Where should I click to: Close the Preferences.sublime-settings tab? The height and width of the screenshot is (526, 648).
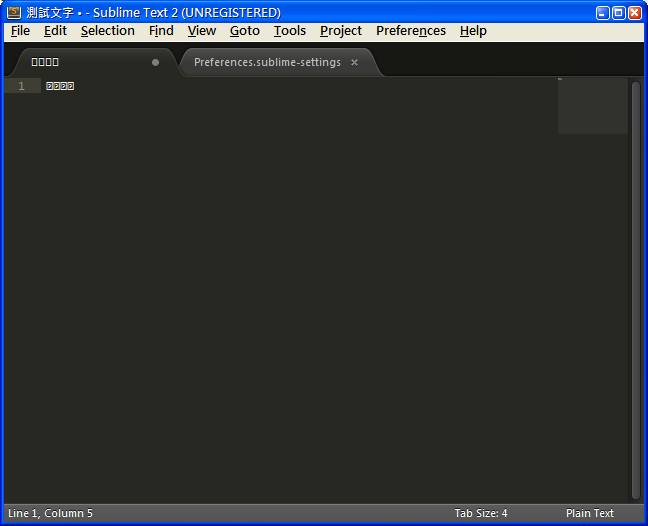(354, 62)
